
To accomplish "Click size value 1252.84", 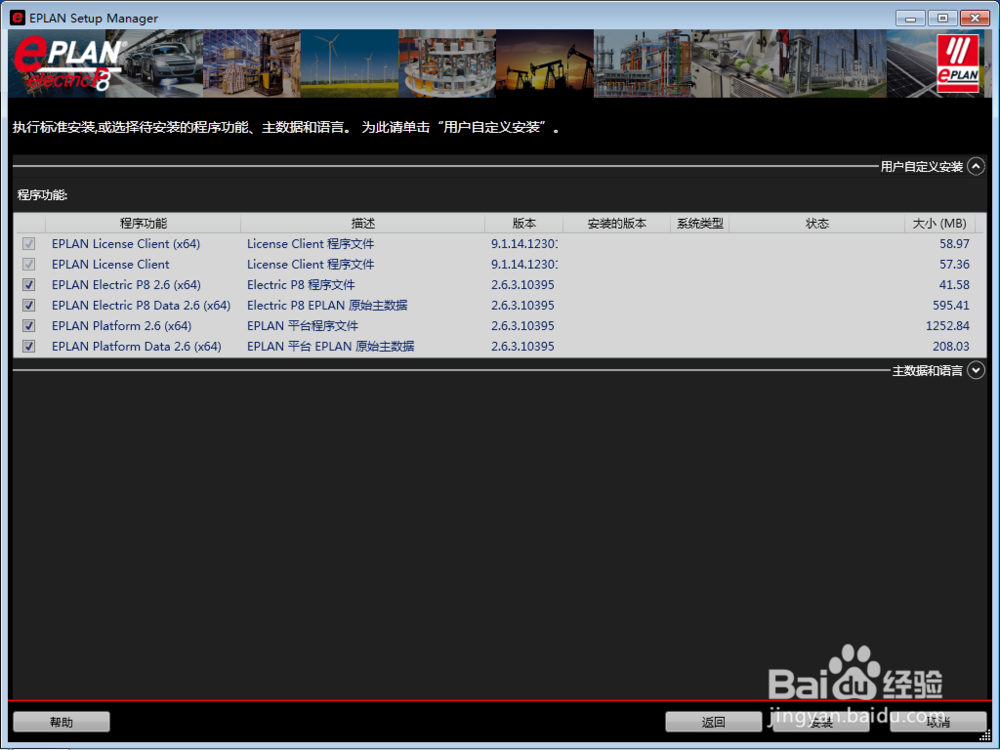I will tap(947, 325).
